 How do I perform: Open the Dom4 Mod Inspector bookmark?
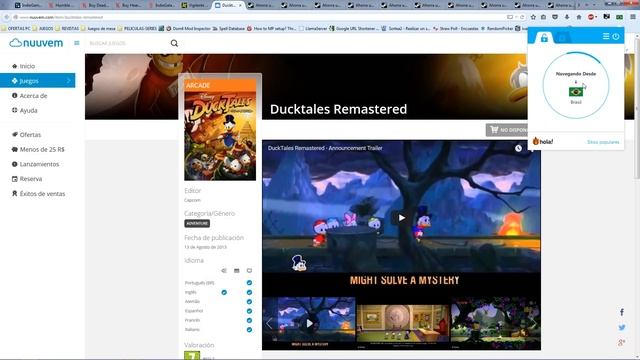click(189, 29)
